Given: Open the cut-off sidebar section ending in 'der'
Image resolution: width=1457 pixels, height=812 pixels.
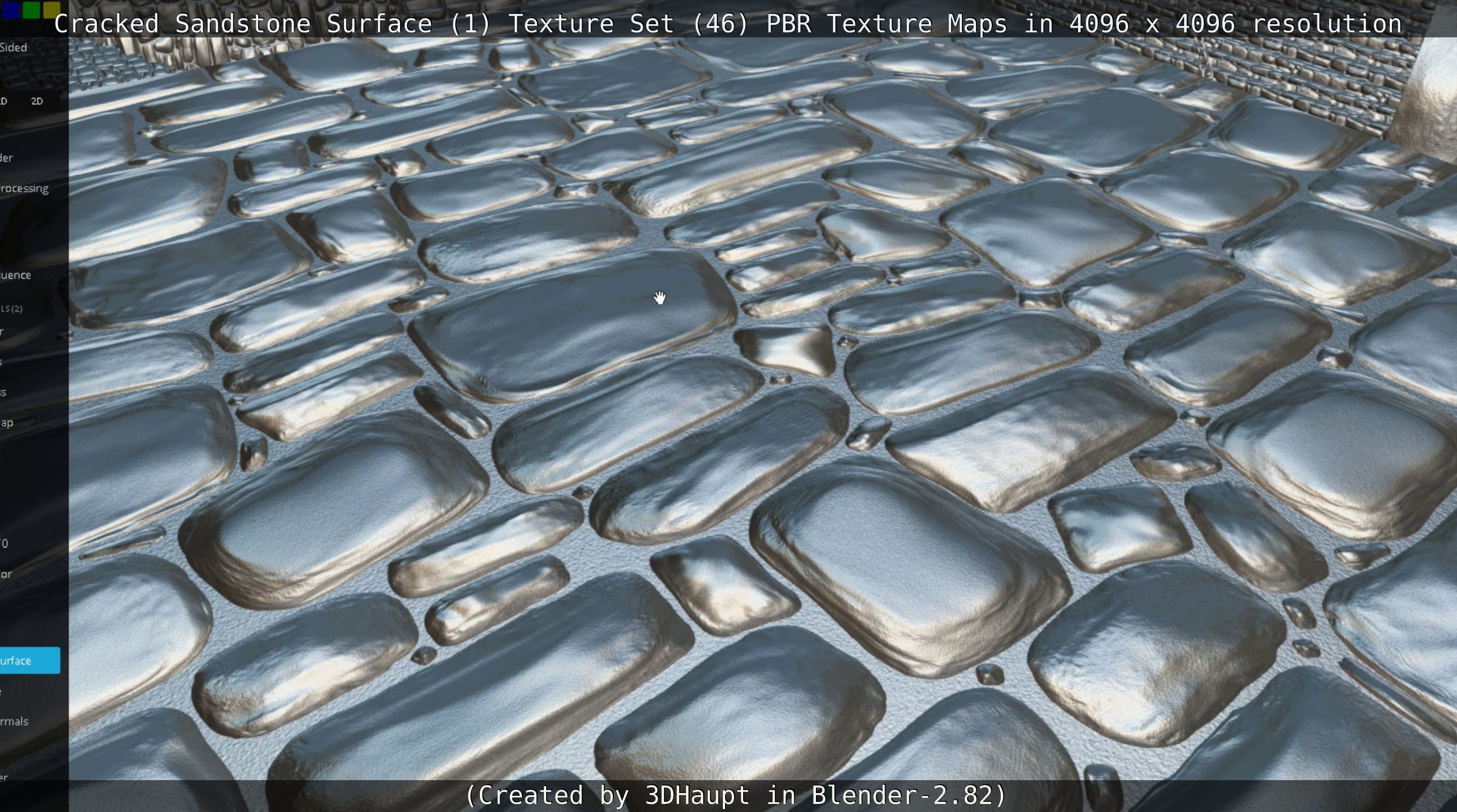Looking at the screenshot, I should [7, 158].
